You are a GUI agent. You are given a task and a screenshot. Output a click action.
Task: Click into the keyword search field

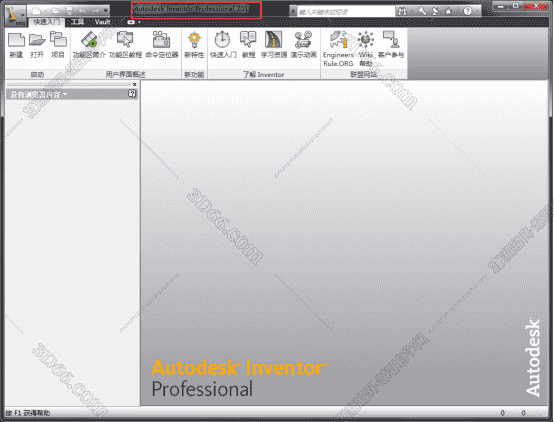346,12
